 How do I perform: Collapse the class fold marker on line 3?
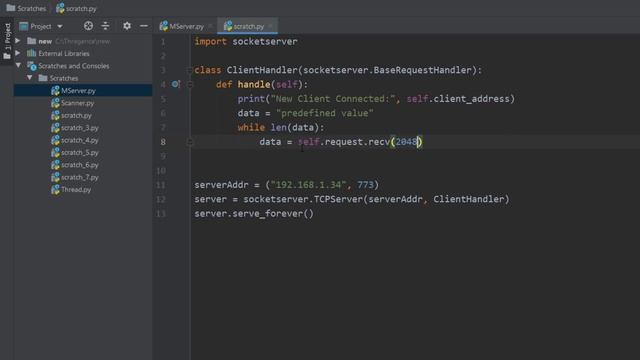189,70
